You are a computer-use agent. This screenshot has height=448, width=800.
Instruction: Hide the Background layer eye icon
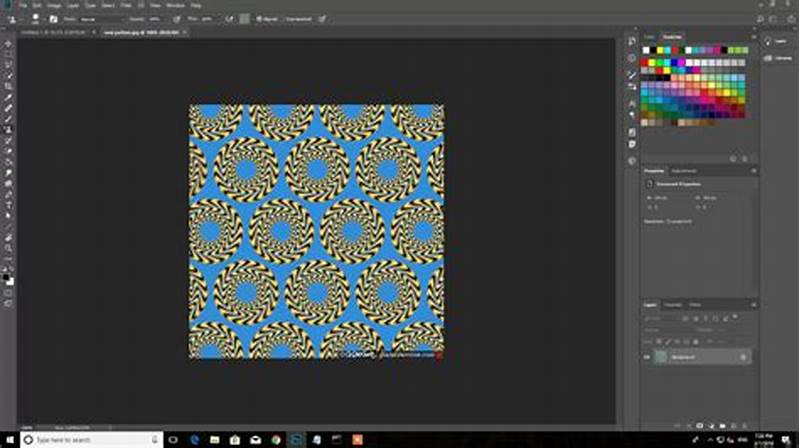[x=647, y=357]
